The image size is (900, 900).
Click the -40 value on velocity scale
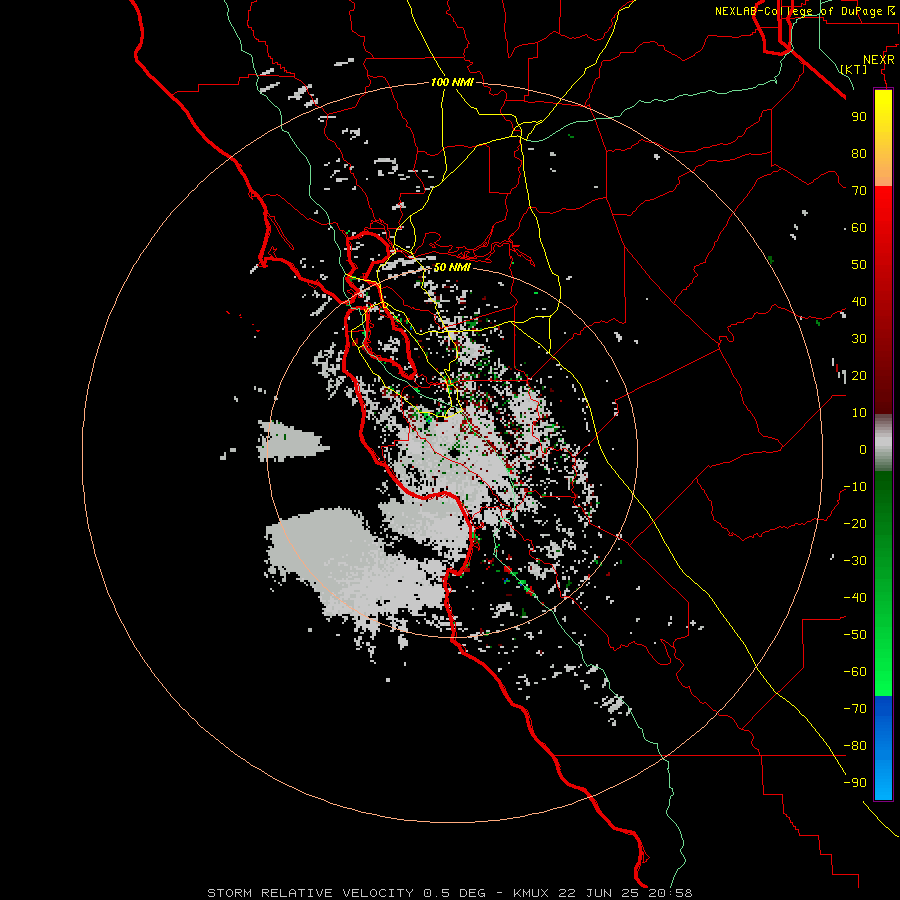(855, 598)
